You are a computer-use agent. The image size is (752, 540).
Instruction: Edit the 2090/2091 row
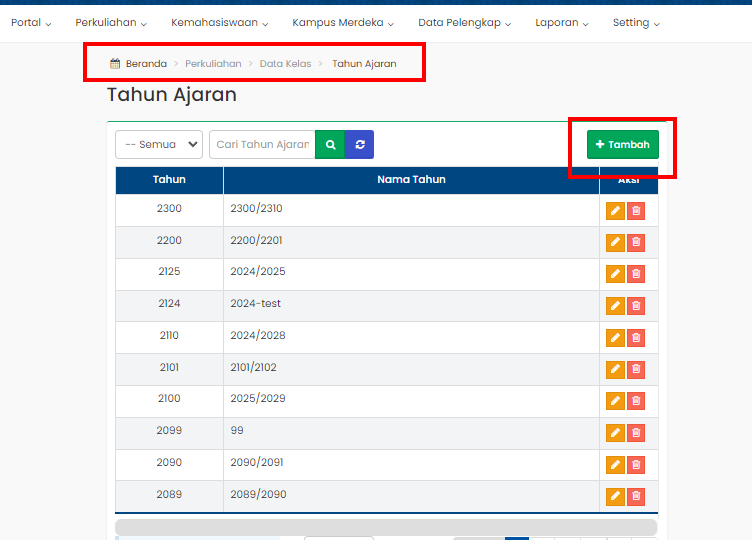coord(615,465)
